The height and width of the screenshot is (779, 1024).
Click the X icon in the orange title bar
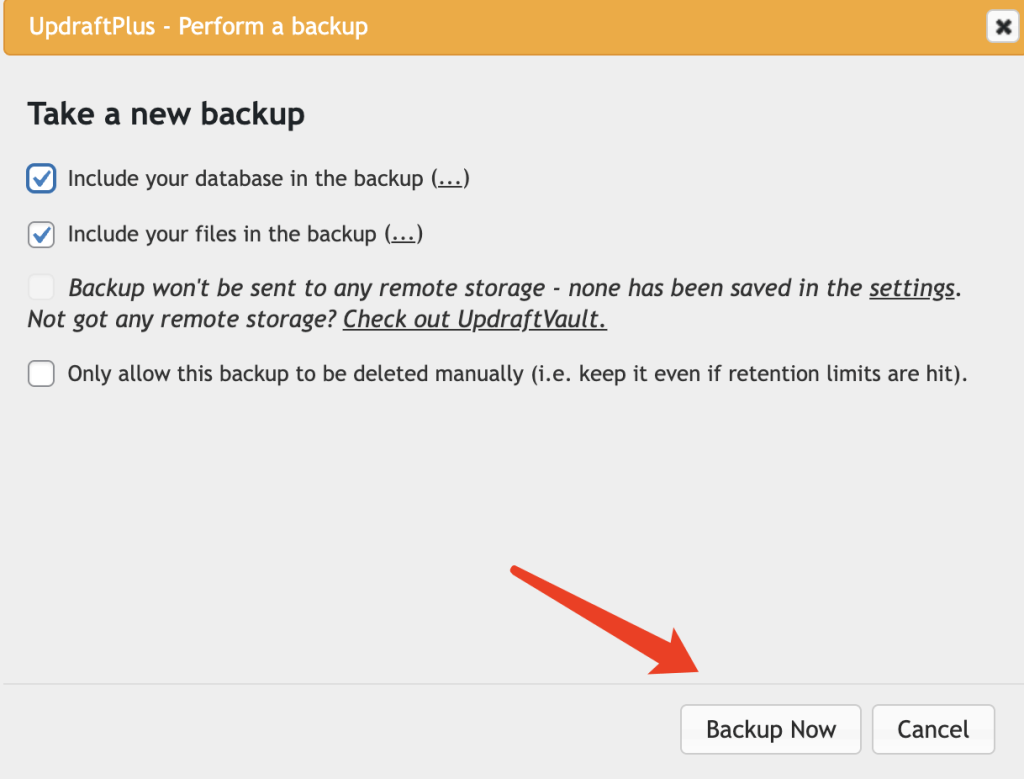pos(1002,27)
